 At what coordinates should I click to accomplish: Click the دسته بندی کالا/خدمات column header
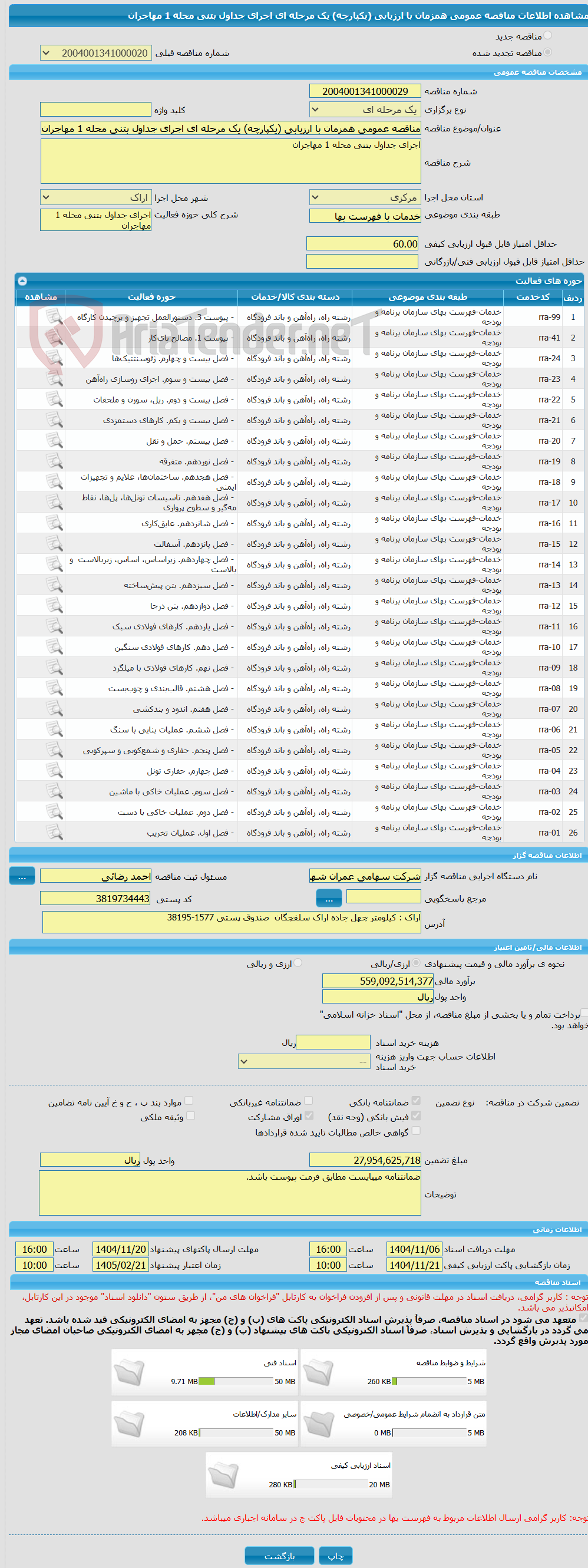[x=295, y=297]
